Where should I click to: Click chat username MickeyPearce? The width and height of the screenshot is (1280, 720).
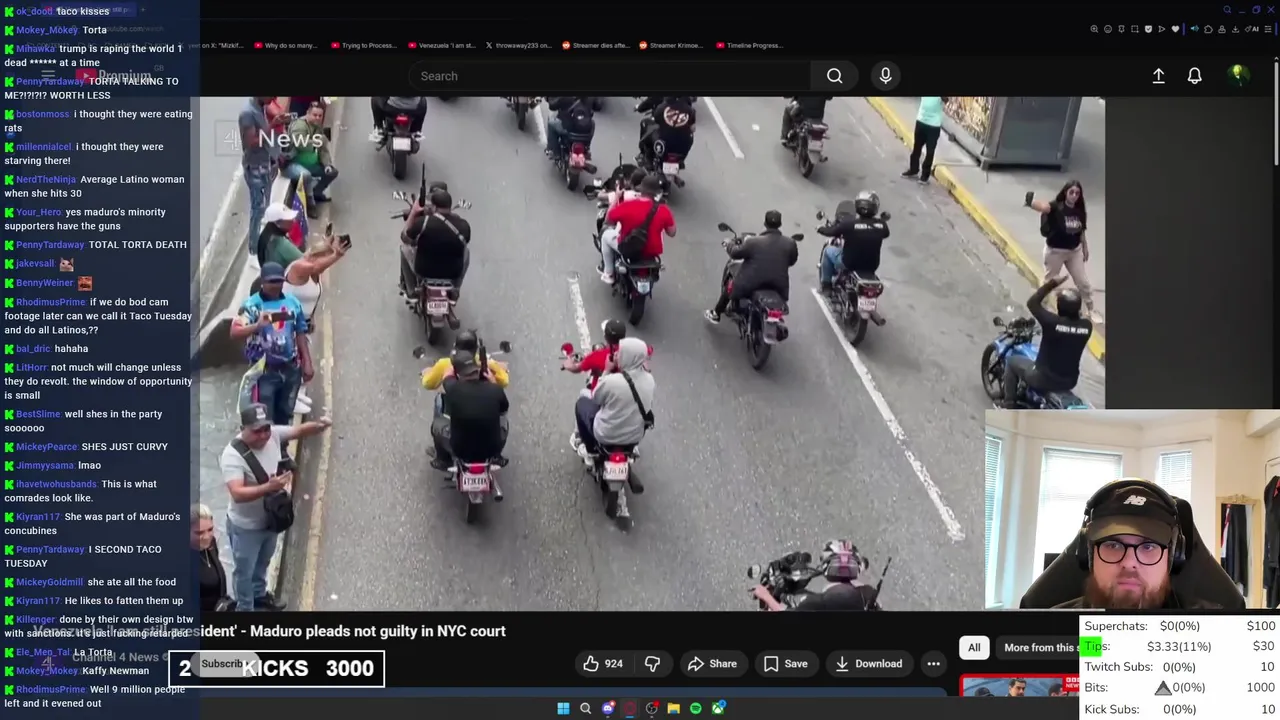(47, 447)
